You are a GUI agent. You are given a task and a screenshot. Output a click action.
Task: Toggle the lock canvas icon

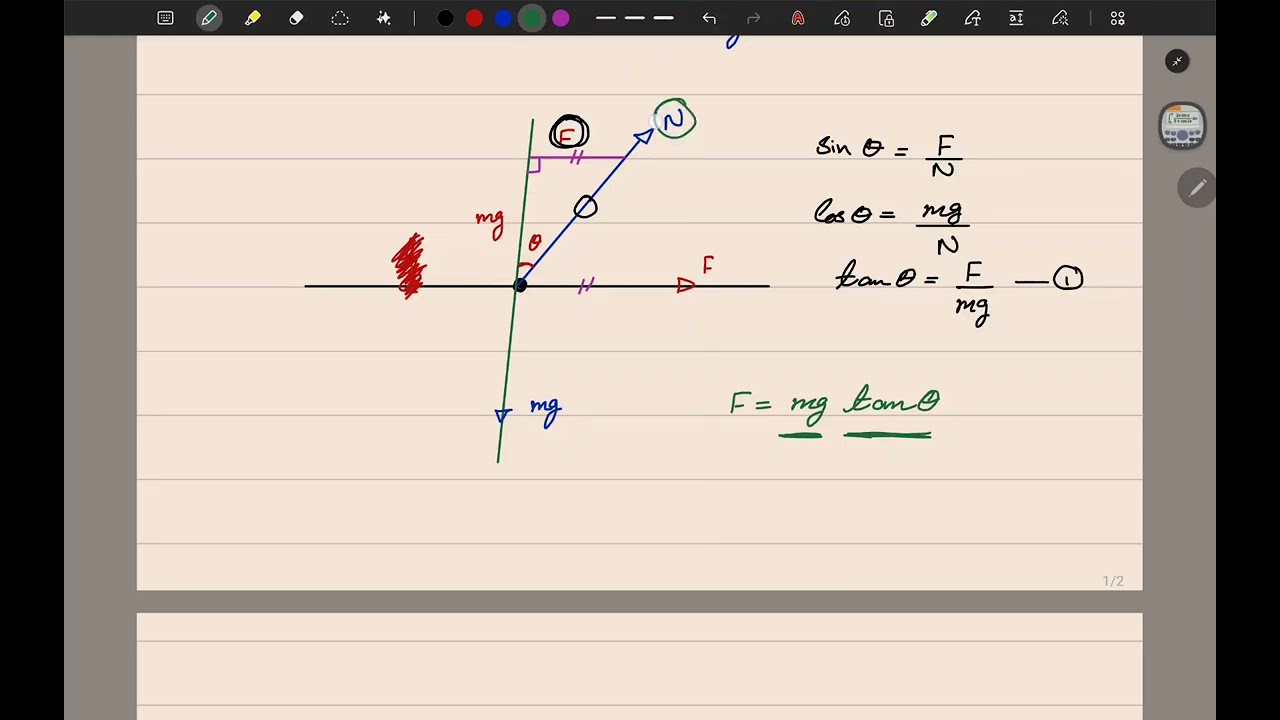[x=886, y=18]
